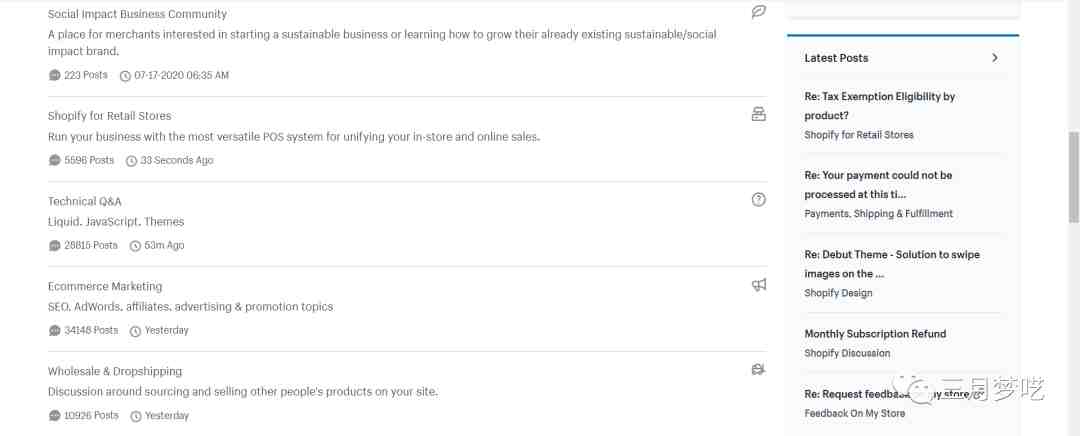Click the question mark icon for Technical Q&A
Image resolution: width=1080 pixels, height=436 pixels.
click(758, 200)
